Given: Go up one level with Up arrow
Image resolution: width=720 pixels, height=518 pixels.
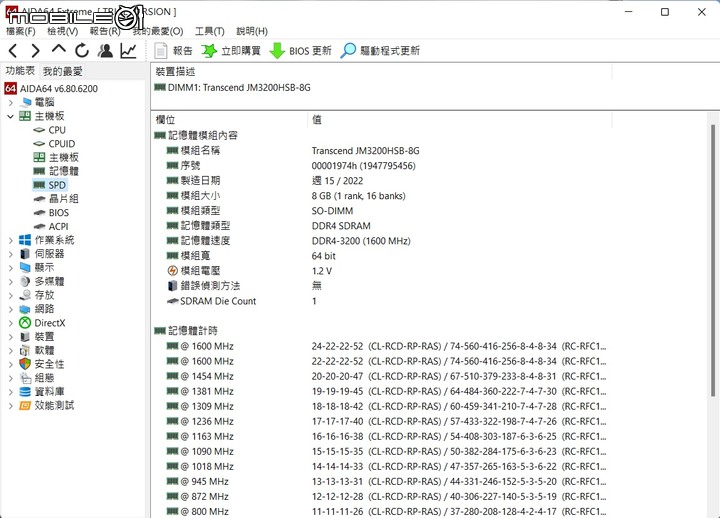Looking at the screenshot, I should point(59,50).
